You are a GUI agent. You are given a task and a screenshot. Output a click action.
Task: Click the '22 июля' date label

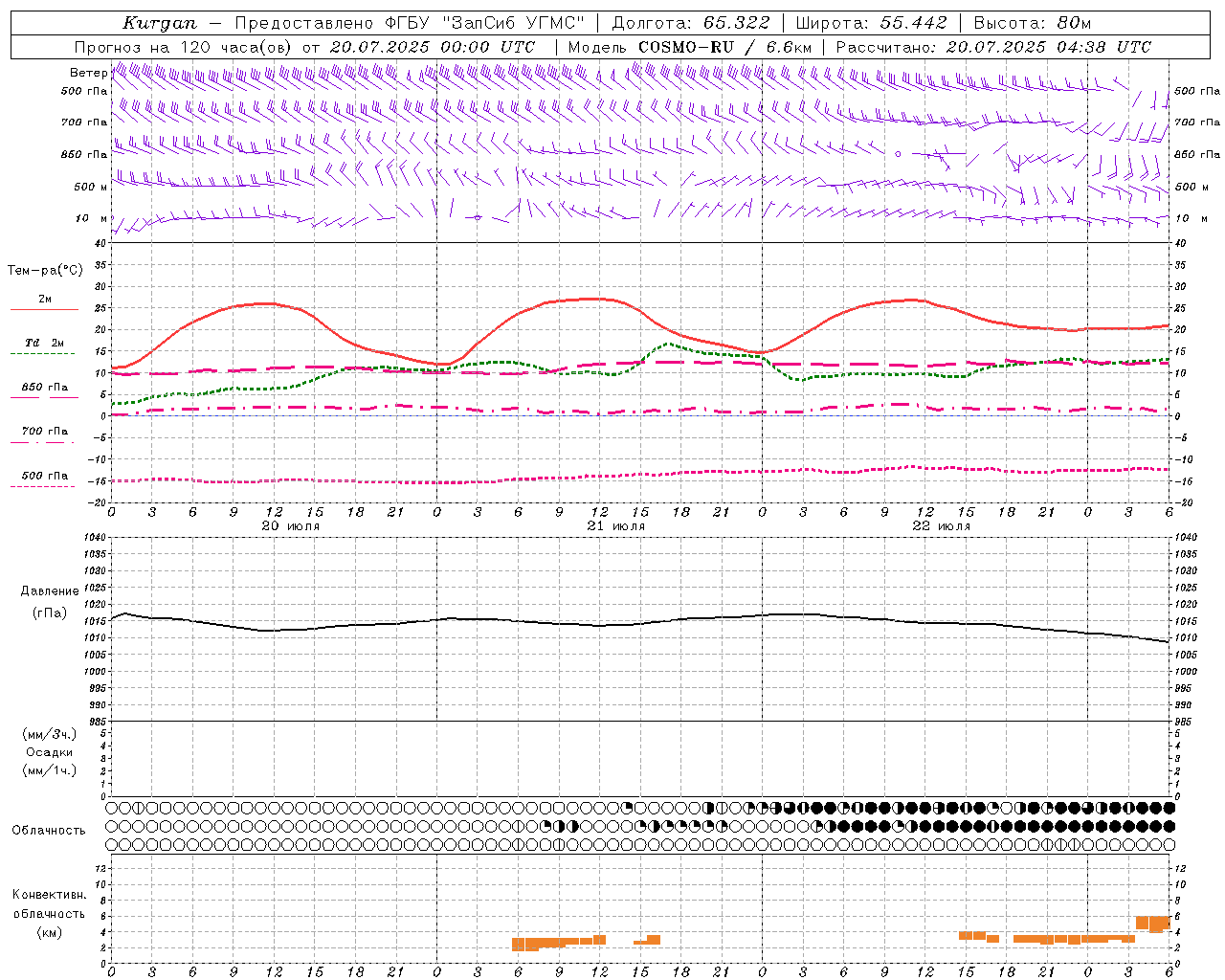click(942, 526)
